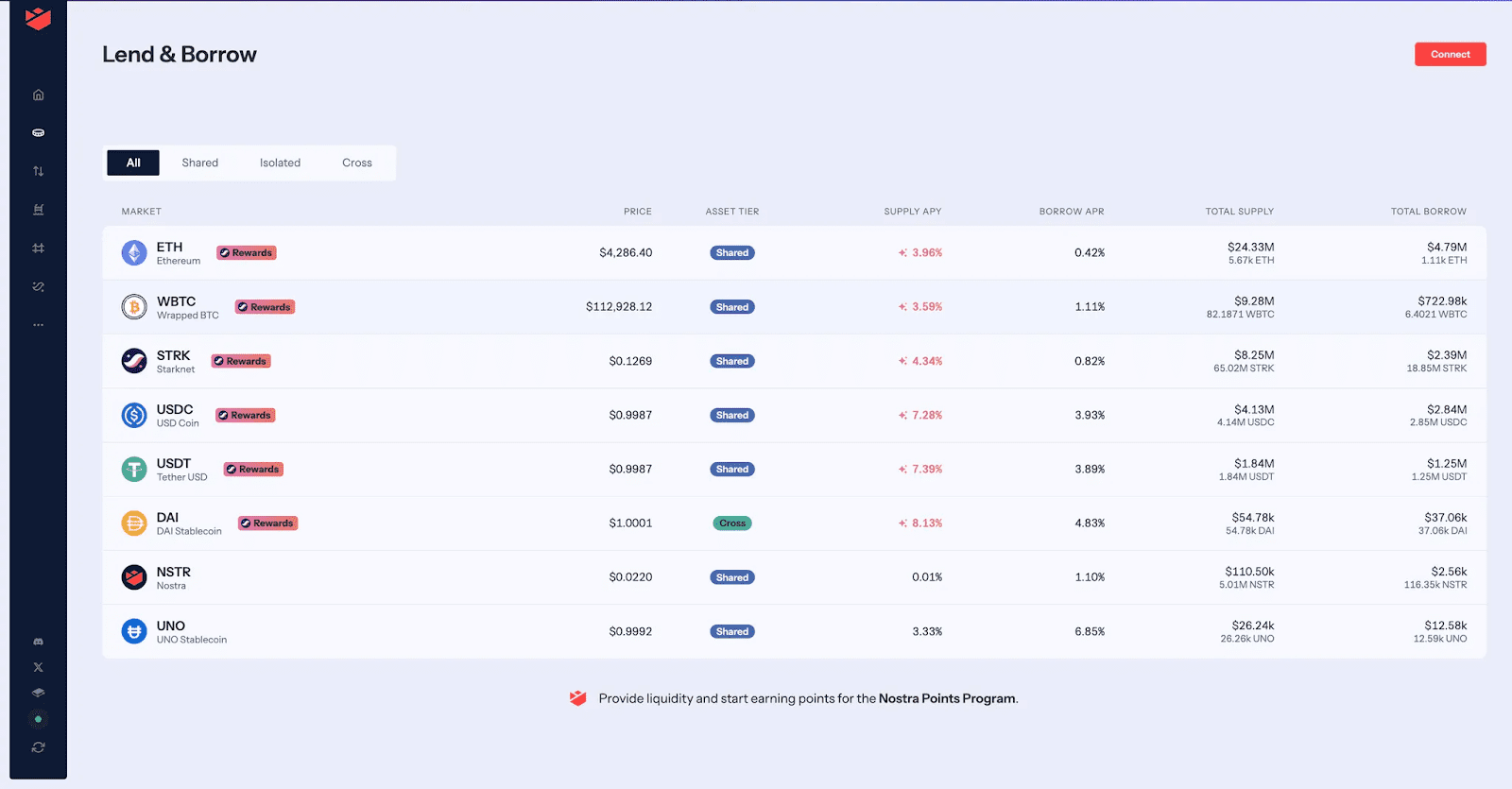Image resolution: width=1512 pixels, height=789 pixels.
Task: Click the ETH price $4,286.40
Action: pos(626,252)
